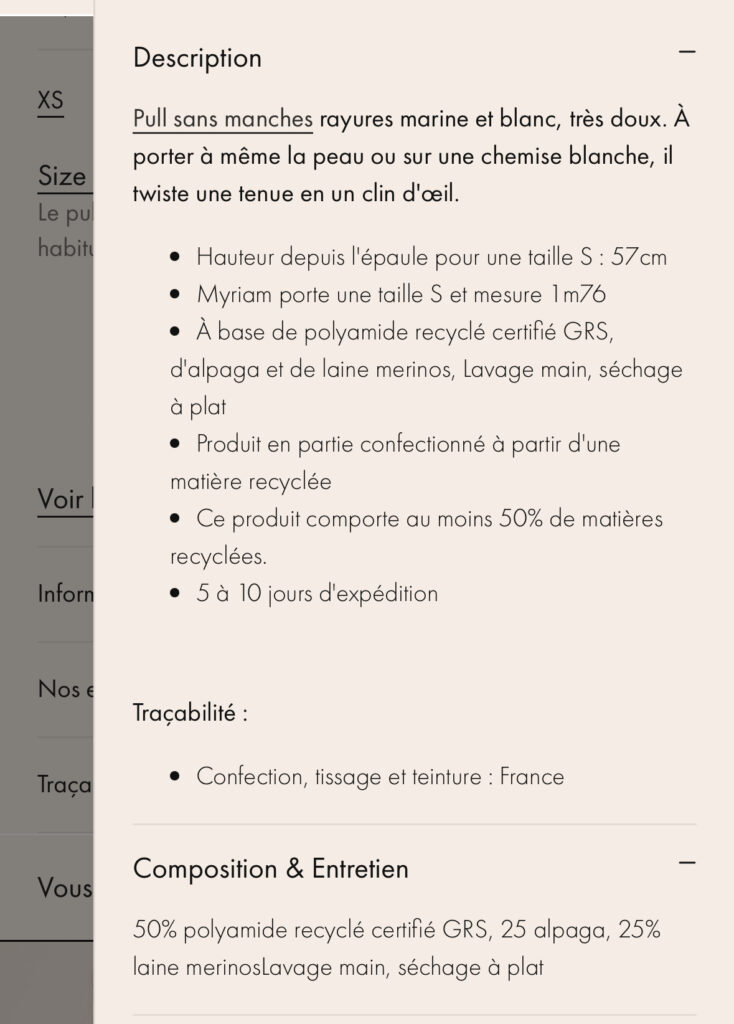Expand the 'Inforn…' row on the left
Screen dimensions: 734x1024
pyautogui.click(x=65, y=594)
